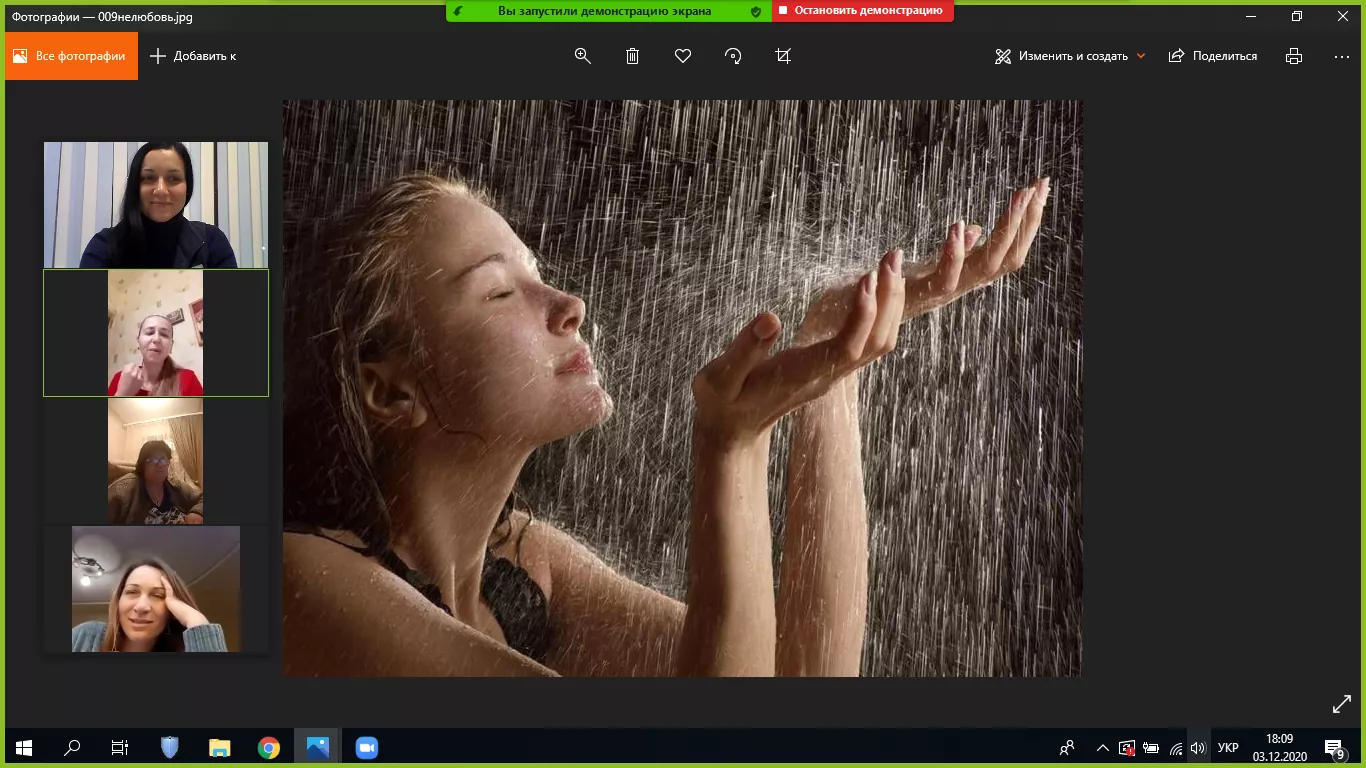This screenshot has height=768, width=1366.
Task: Print the photo with the printer icon
Action: (1294, 56)
